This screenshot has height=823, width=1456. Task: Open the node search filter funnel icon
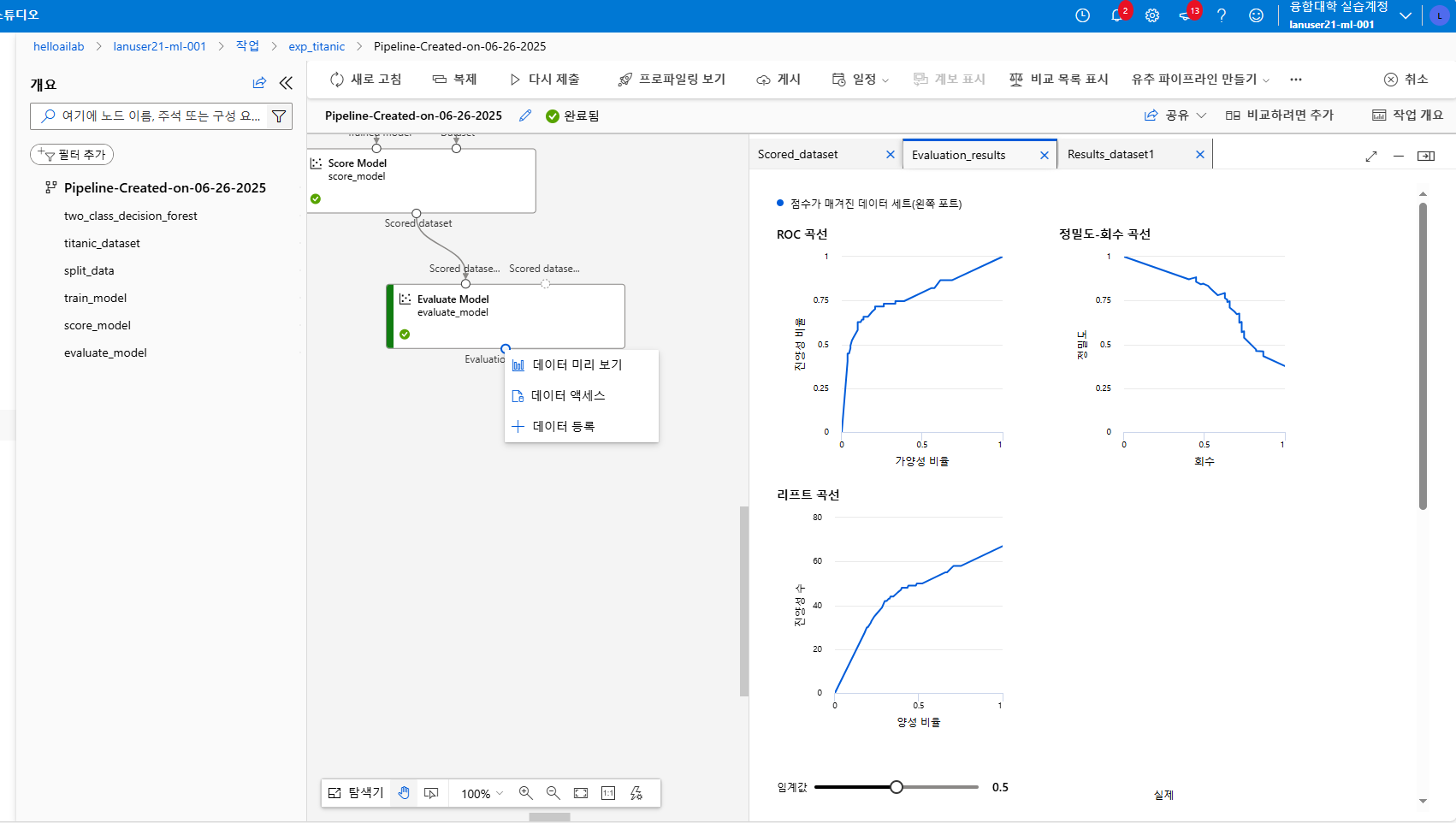coord(279,115)
